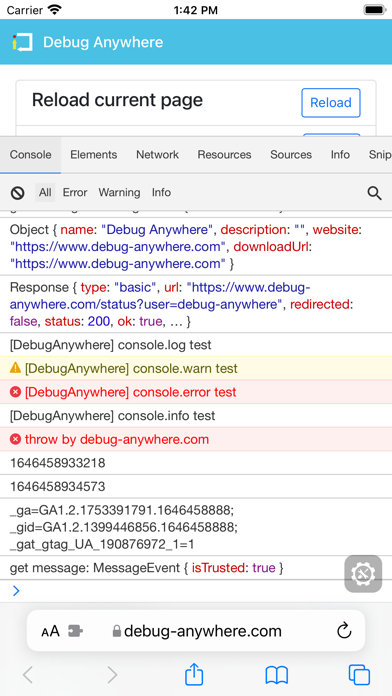Image resolution: width=392 pixels, height=696 pixels.
Task: Click the log value 1646458934573
Action: [57, 487]
